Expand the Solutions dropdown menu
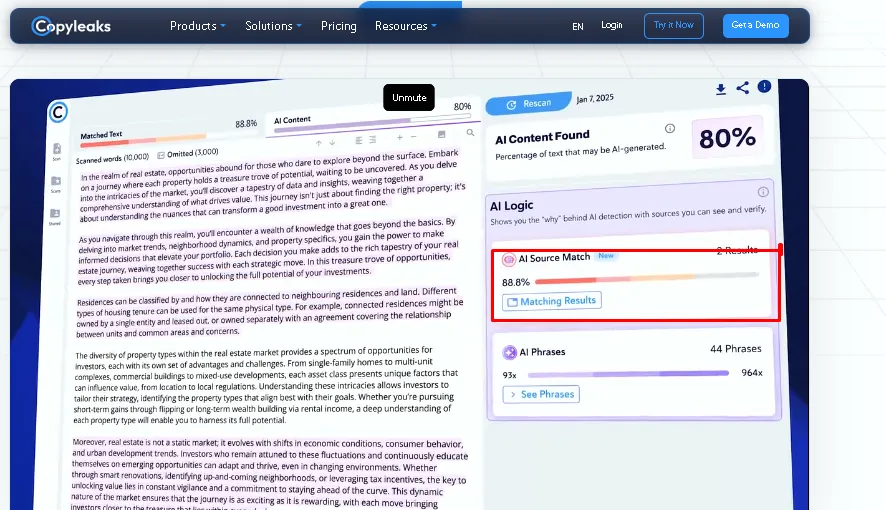 tap(273, 26)
